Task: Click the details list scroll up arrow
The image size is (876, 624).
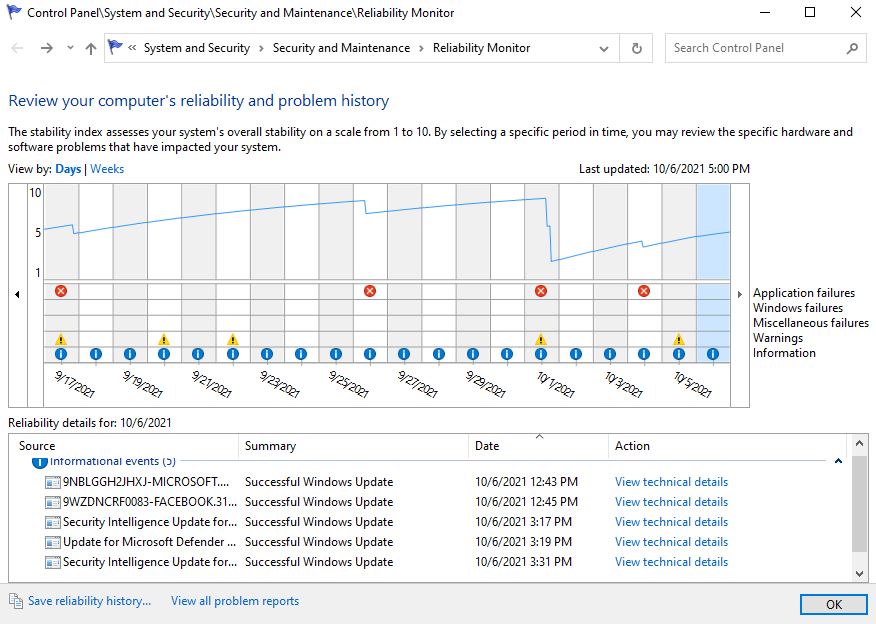Action: pos(860,444)
